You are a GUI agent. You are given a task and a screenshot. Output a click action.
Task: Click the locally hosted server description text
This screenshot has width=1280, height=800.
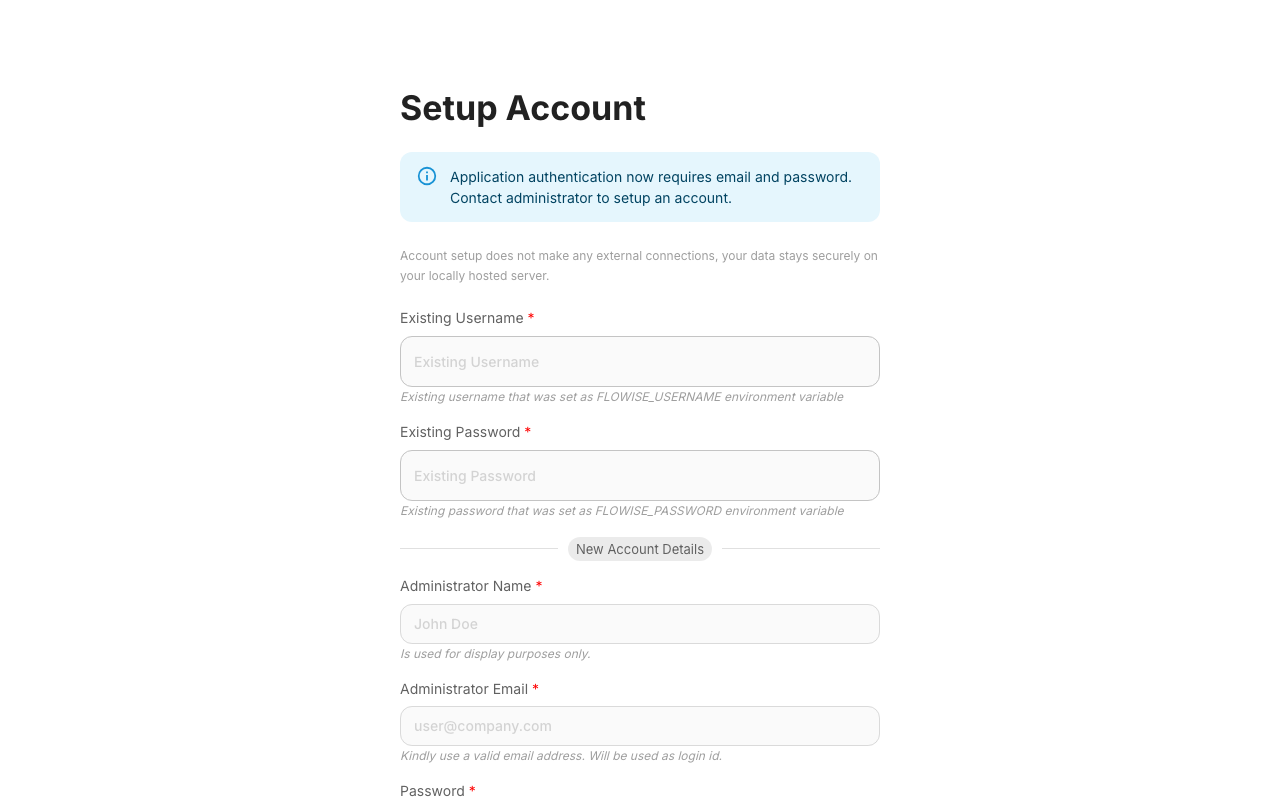point(638,265)
